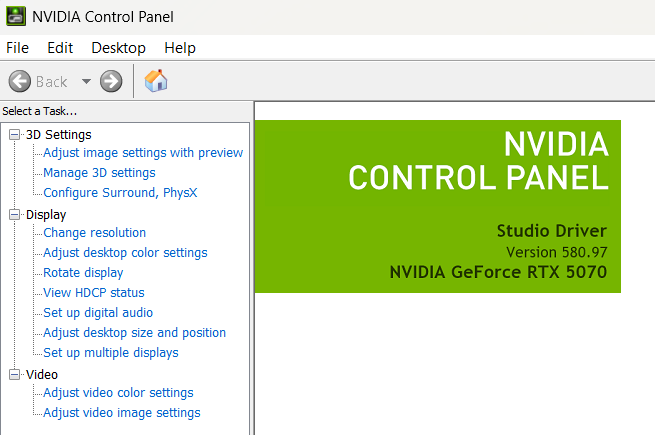
Task: Open Manage 3D settings
Action: pyautogui.click(x=99, y=173)
